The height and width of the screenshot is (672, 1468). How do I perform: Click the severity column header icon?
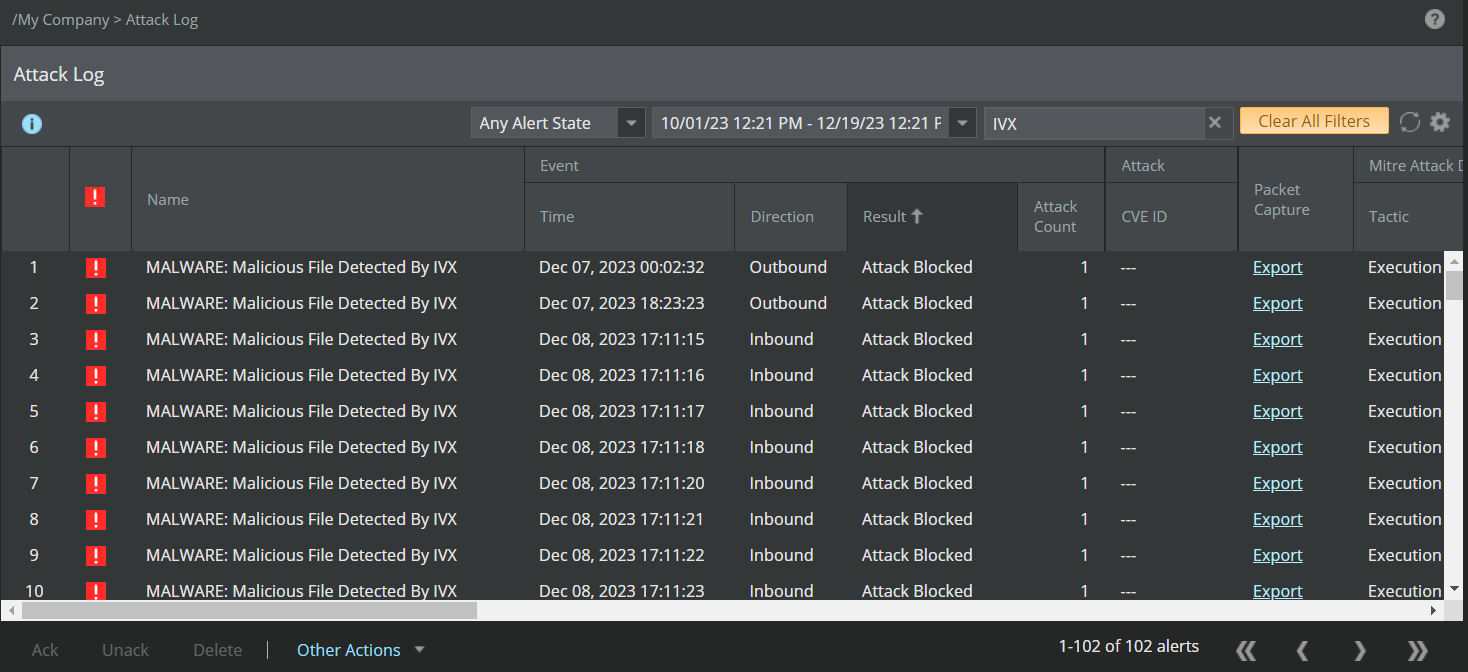coord(95,198)
